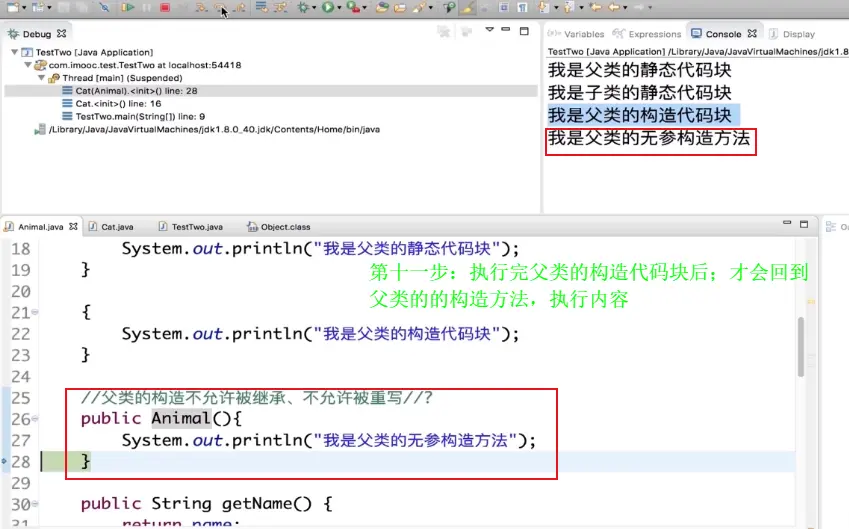Switch to the Expressions tab

point(647,34)
